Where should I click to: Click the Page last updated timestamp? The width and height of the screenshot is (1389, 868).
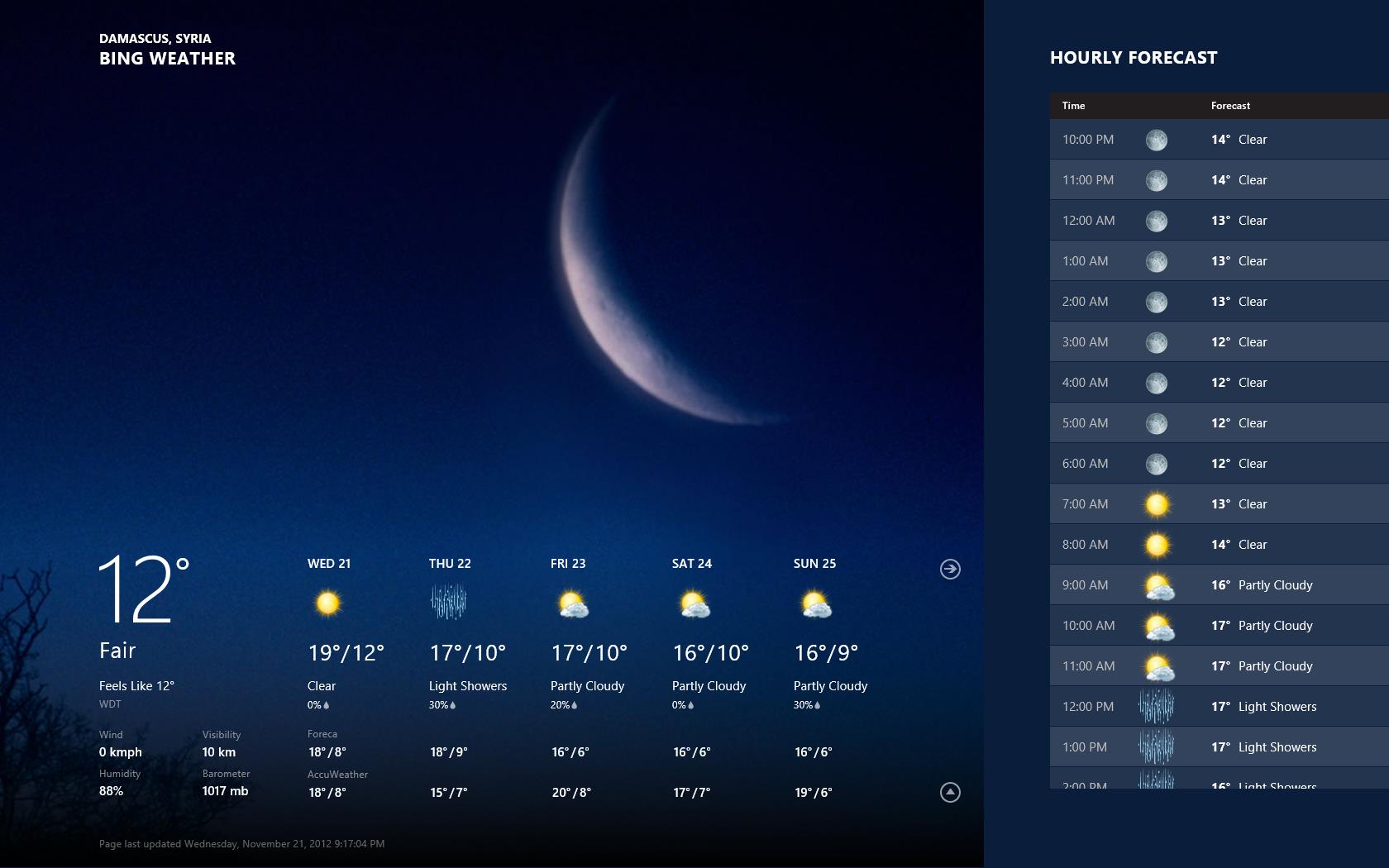[241, 844]
